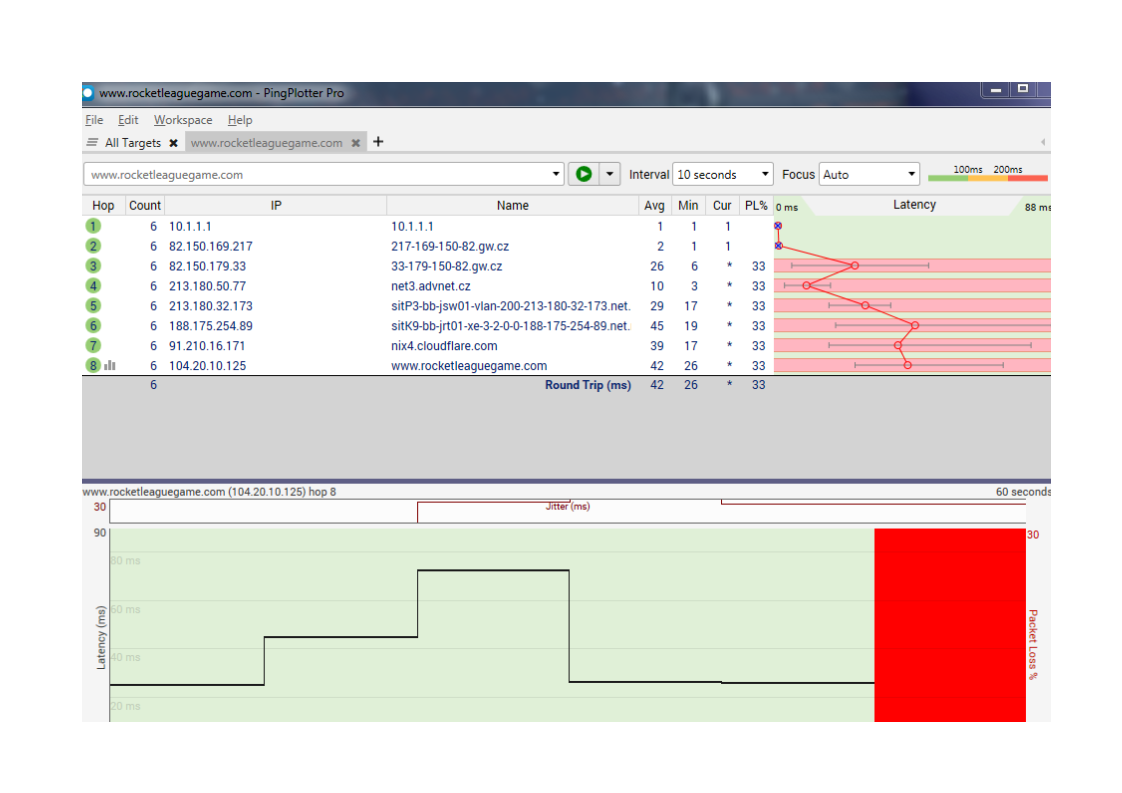Image resolution: width=1122 pixels, height=793 pixels.
Task: Click the timeline graph title for hop 8
Action: [x=209, y=492]
